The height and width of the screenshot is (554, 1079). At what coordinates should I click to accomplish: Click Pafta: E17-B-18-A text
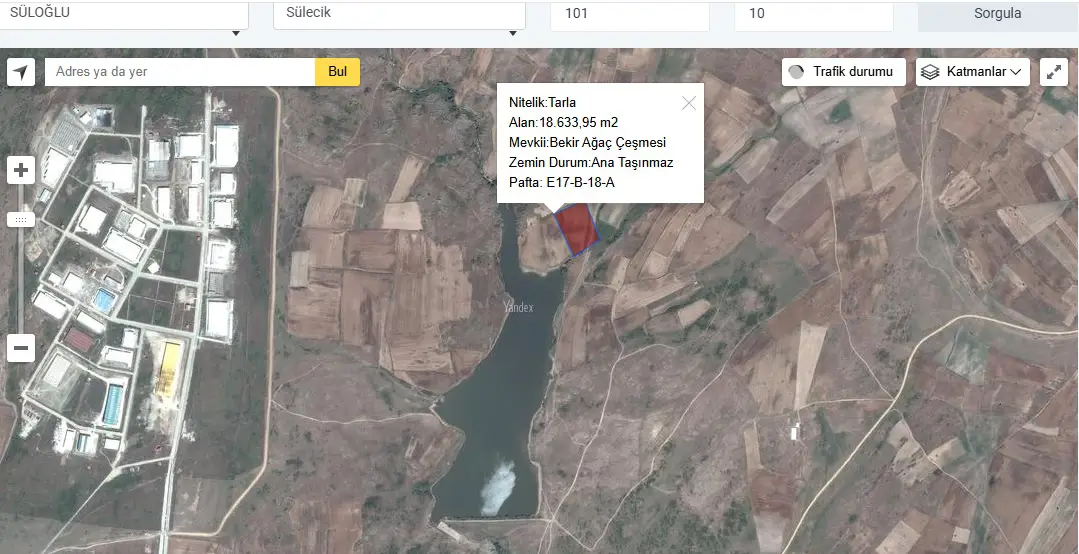(x=562, y=182)
